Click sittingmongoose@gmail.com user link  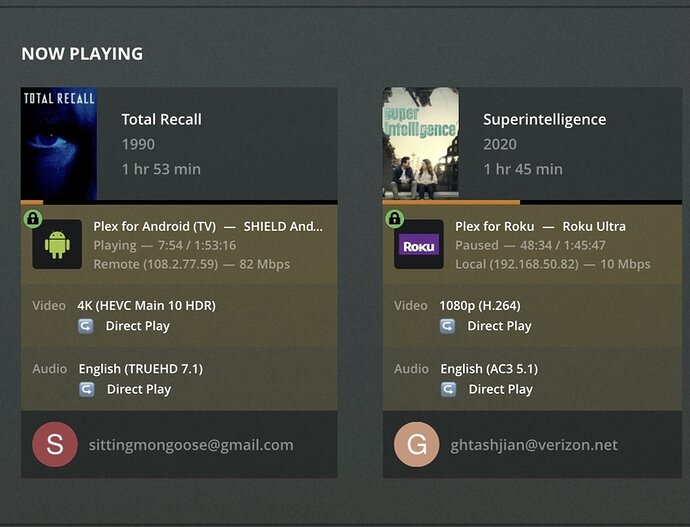click(191, 445)
